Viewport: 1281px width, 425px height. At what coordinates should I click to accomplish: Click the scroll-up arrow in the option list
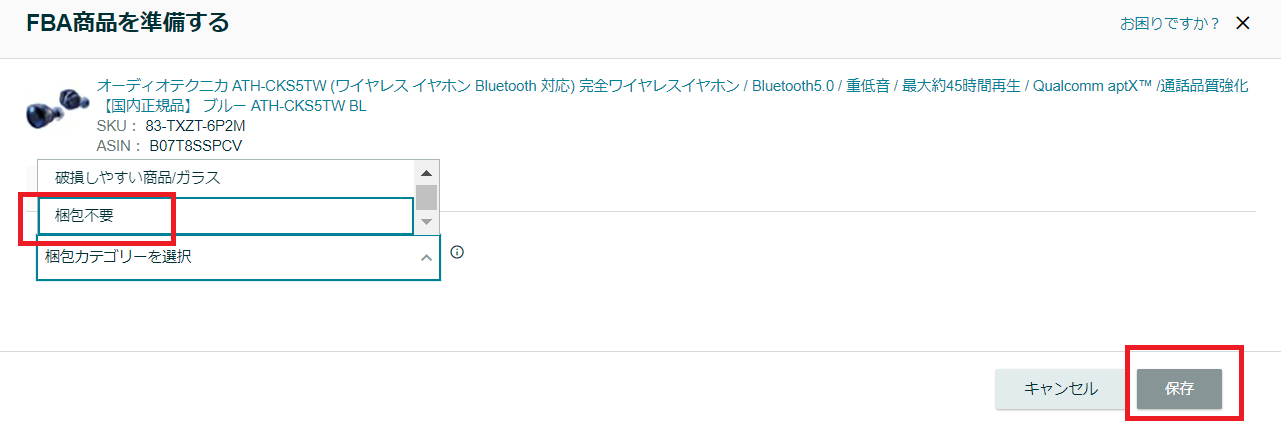click(426, 172)
